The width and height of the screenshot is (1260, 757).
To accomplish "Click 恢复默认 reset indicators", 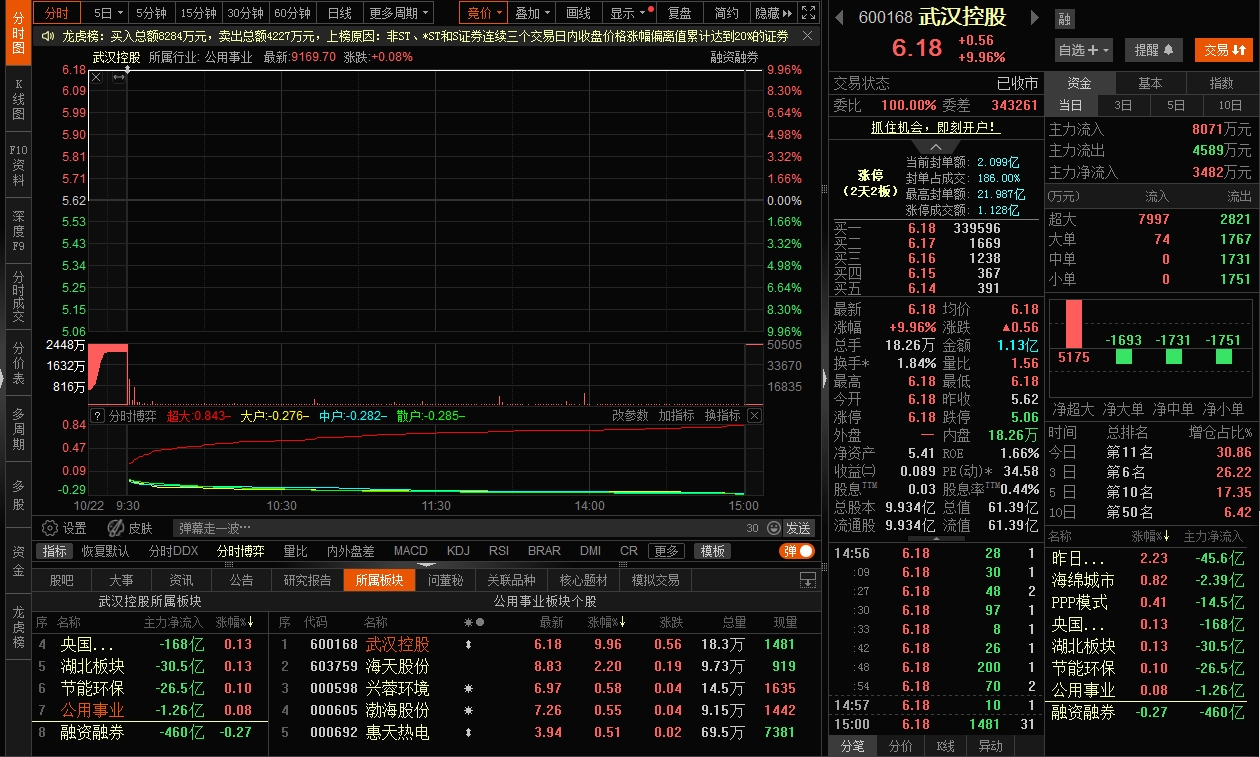I will (x=105, y=551).
